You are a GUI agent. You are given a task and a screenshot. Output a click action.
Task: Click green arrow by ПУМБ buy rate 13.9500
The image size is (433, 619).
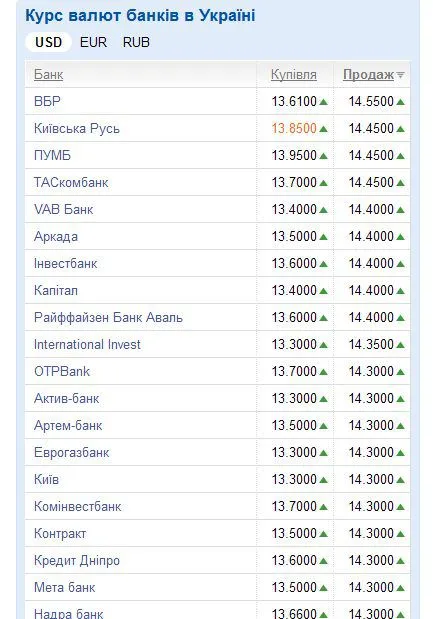[x=323, y=156]
